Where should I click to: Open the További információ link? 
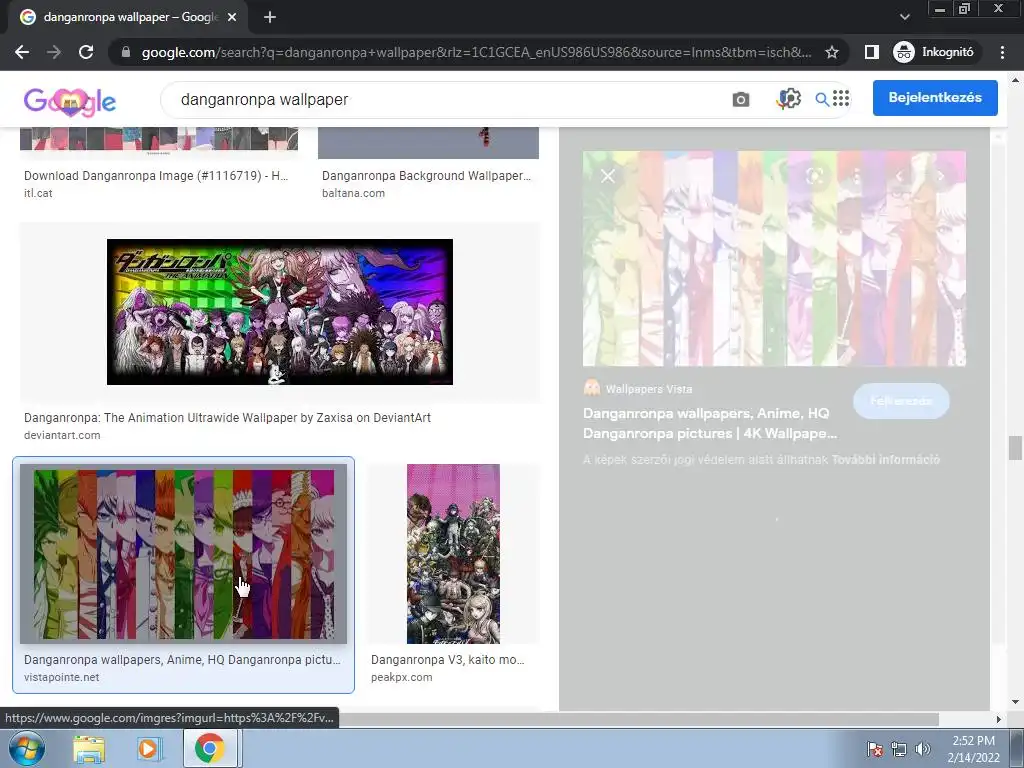point(886,460)
